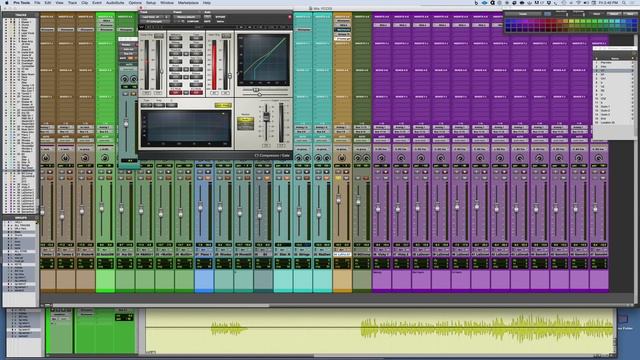640x360 pixels.
Task: Open the Window menu
Action: click(167, 2)
